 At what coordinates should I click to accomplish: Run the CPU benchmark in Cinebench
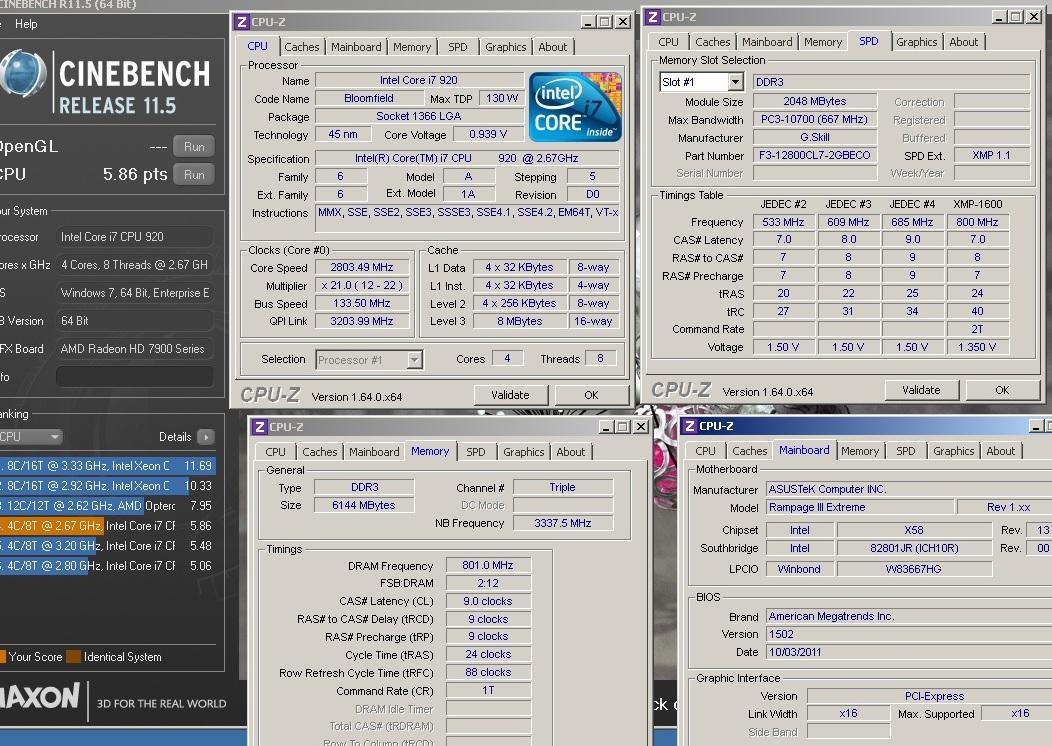point(194,174)
